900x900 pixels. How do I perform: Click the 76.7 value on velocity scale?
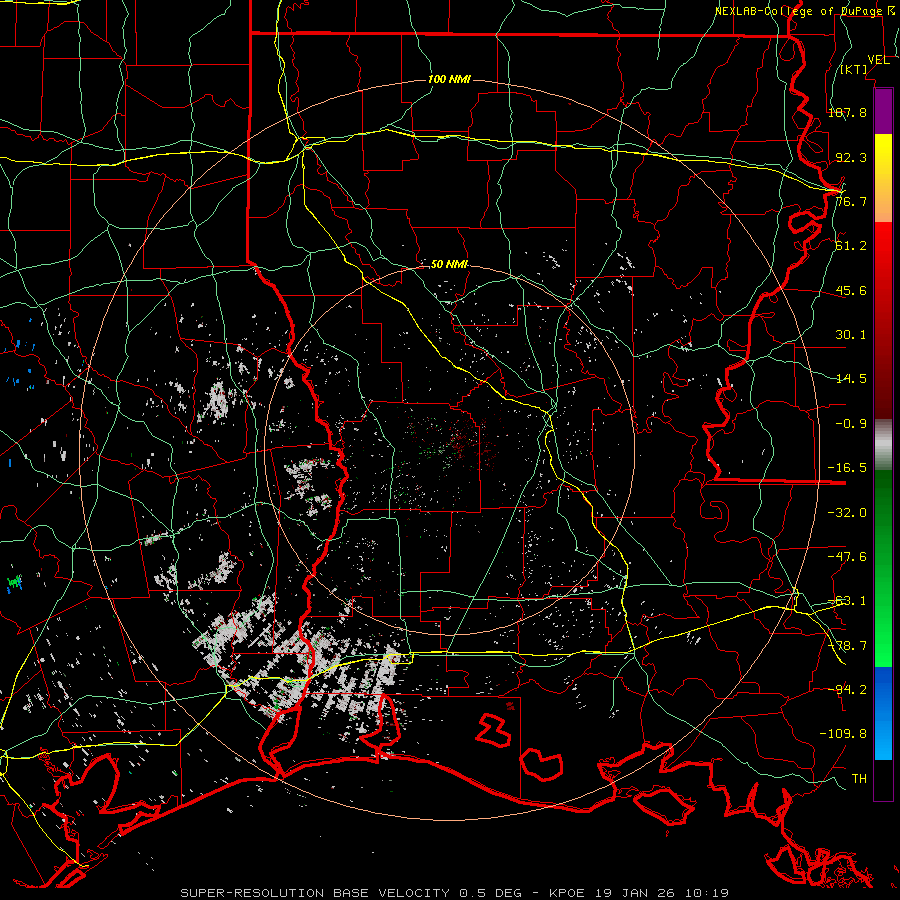point(851,201)
